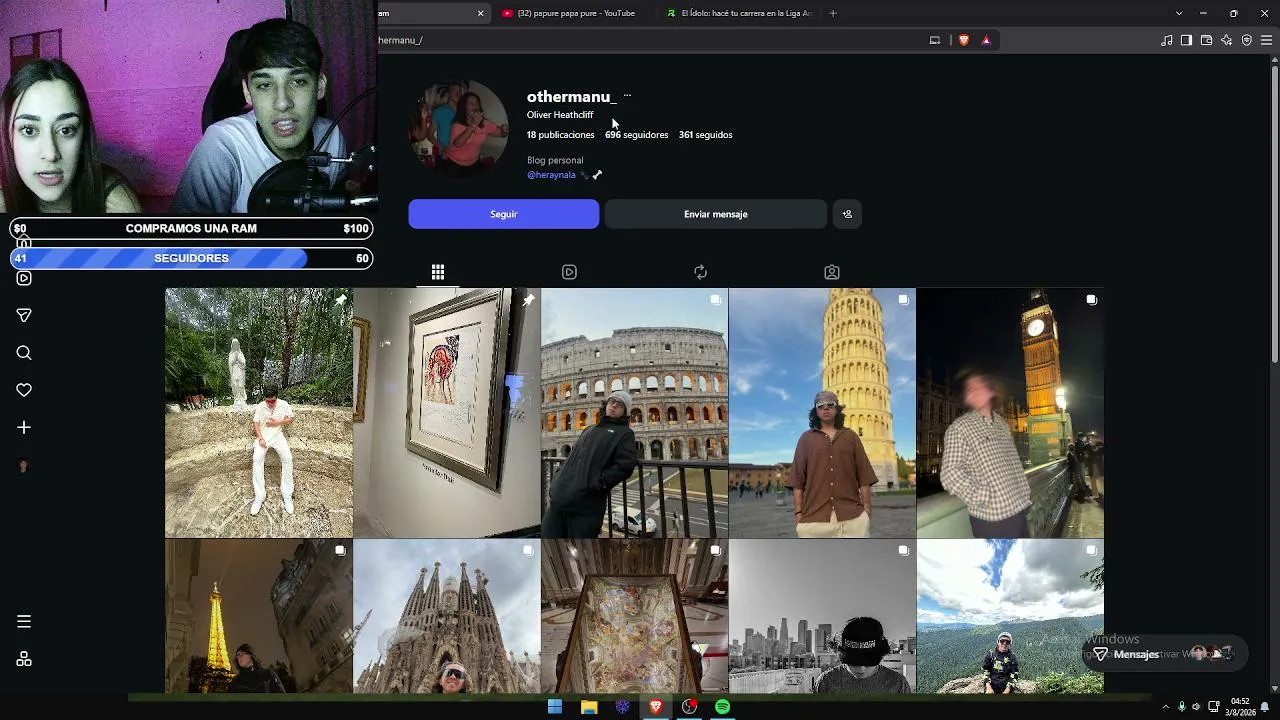
Task: Open notifications heart icon in sidebar
Action: (x=24, y=390)
